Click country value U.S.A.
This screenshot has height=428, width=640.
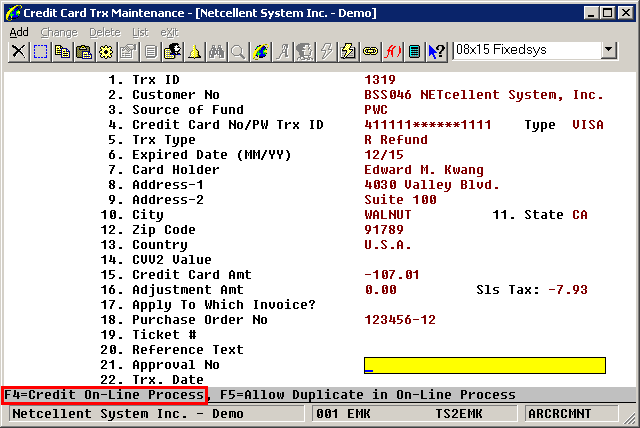[x=388, y=245]
